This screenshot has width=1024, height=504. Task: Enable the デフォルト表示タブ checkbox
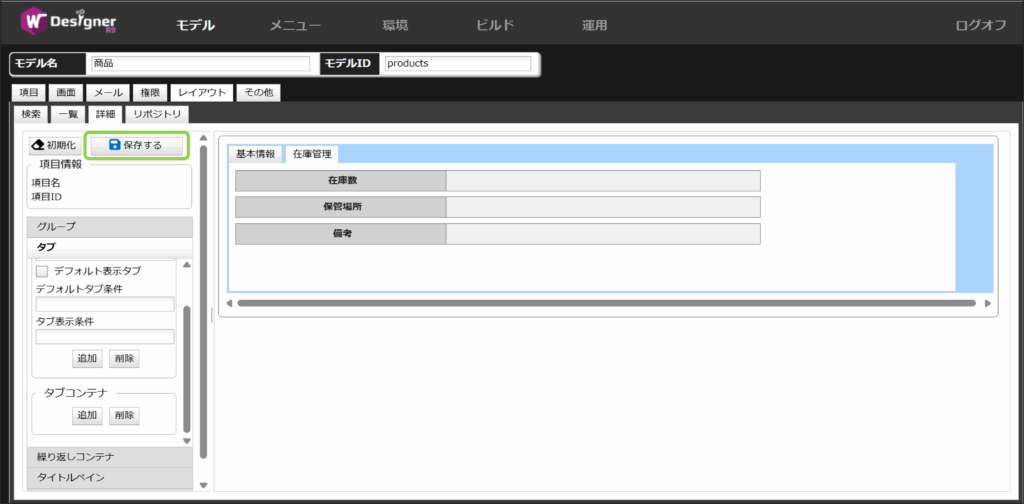(42, 271)
